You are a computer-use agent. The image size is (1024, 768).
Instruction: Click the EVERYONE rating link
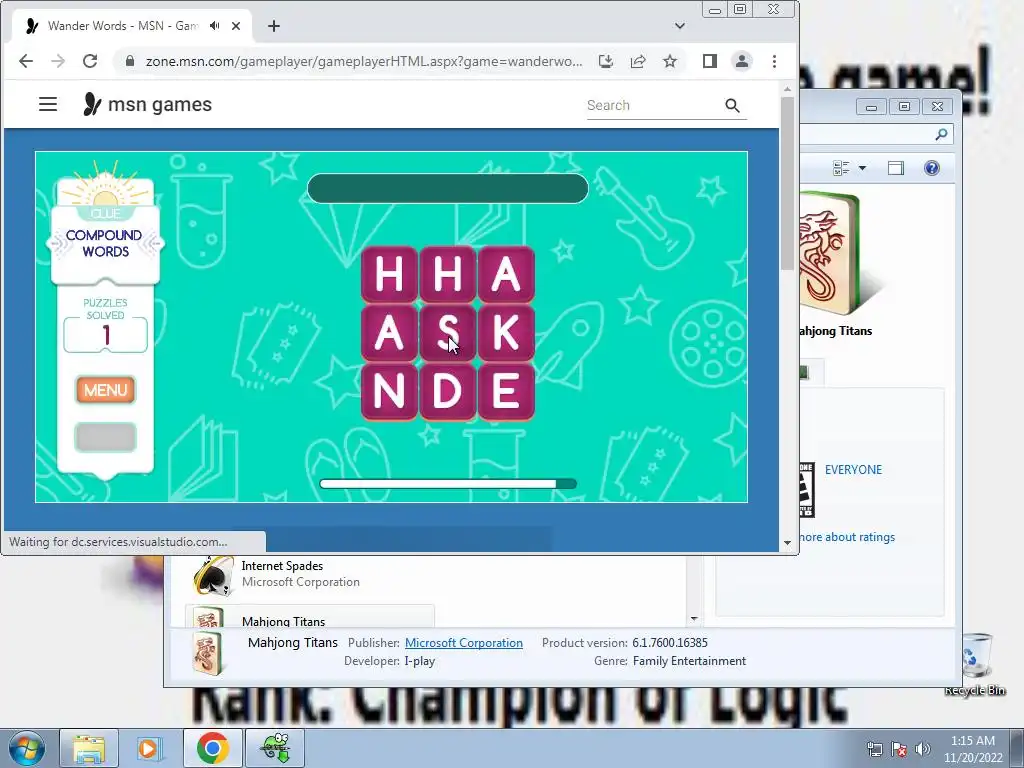853,470
